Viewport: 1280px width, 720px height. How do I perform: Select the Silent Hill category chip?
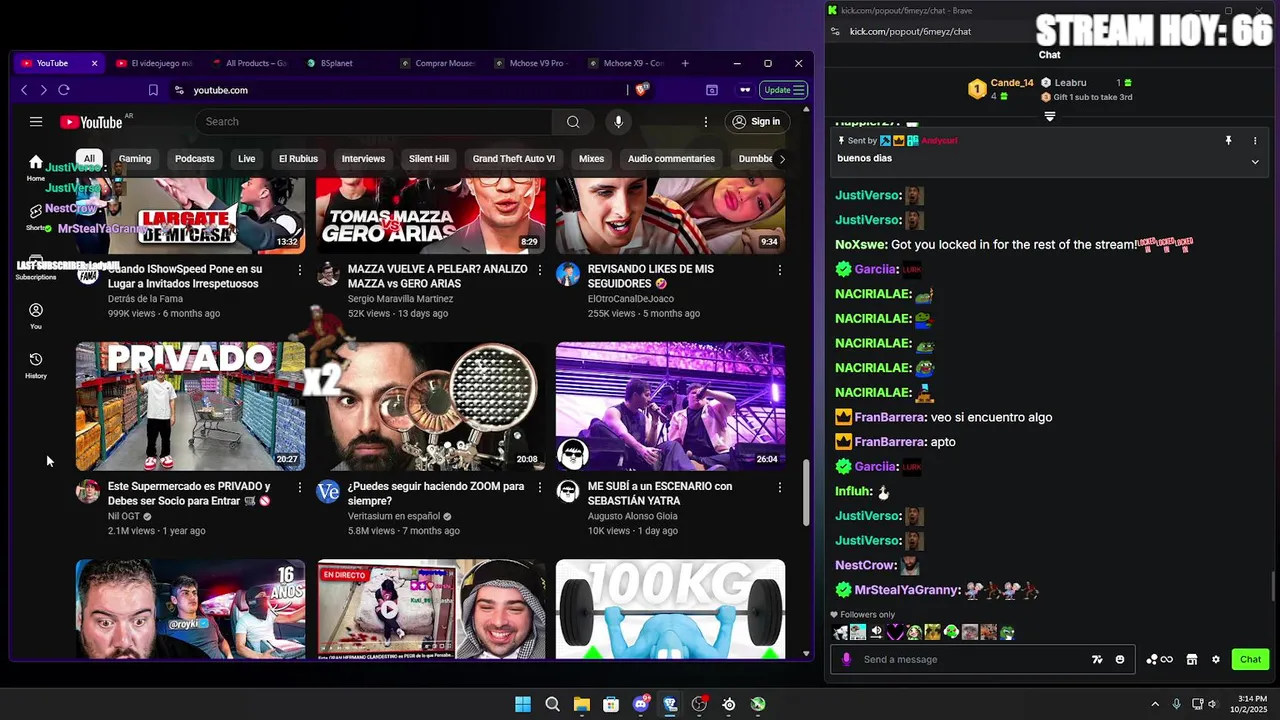coord(429,159)
